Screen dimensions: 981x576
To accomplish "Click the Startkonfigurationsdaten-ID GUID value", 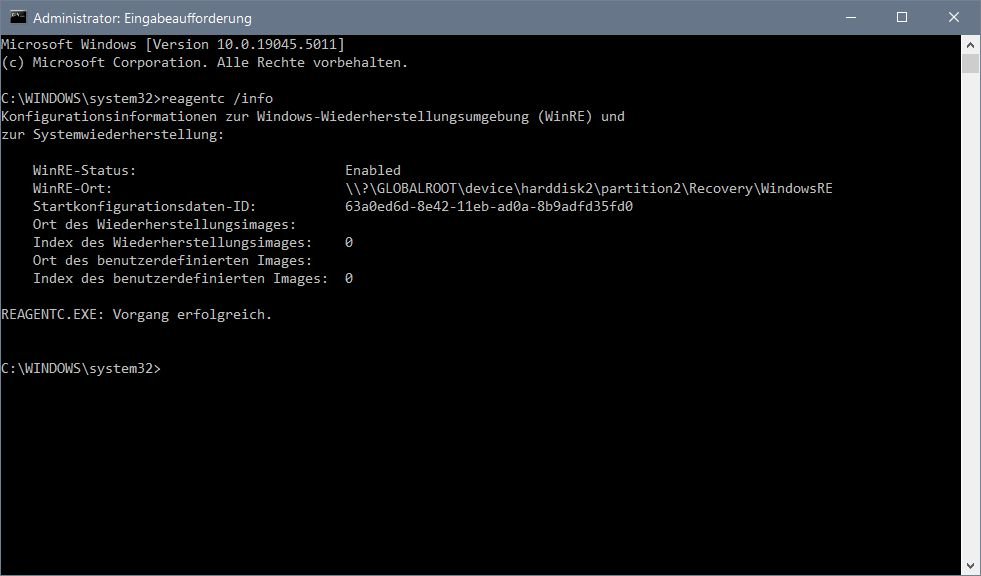I will click(489, 206).
